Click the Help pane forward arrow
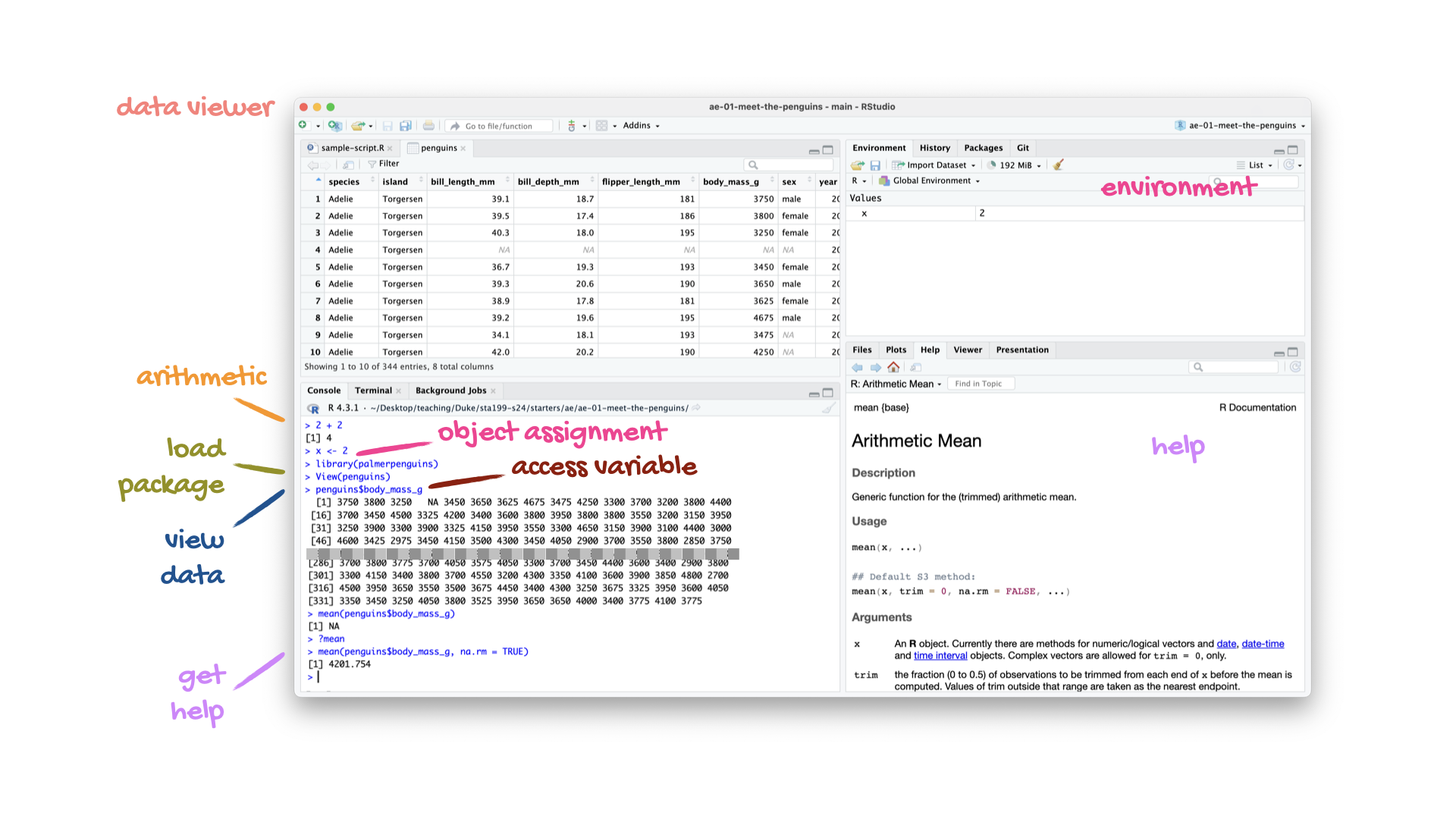 click(875, 367)
